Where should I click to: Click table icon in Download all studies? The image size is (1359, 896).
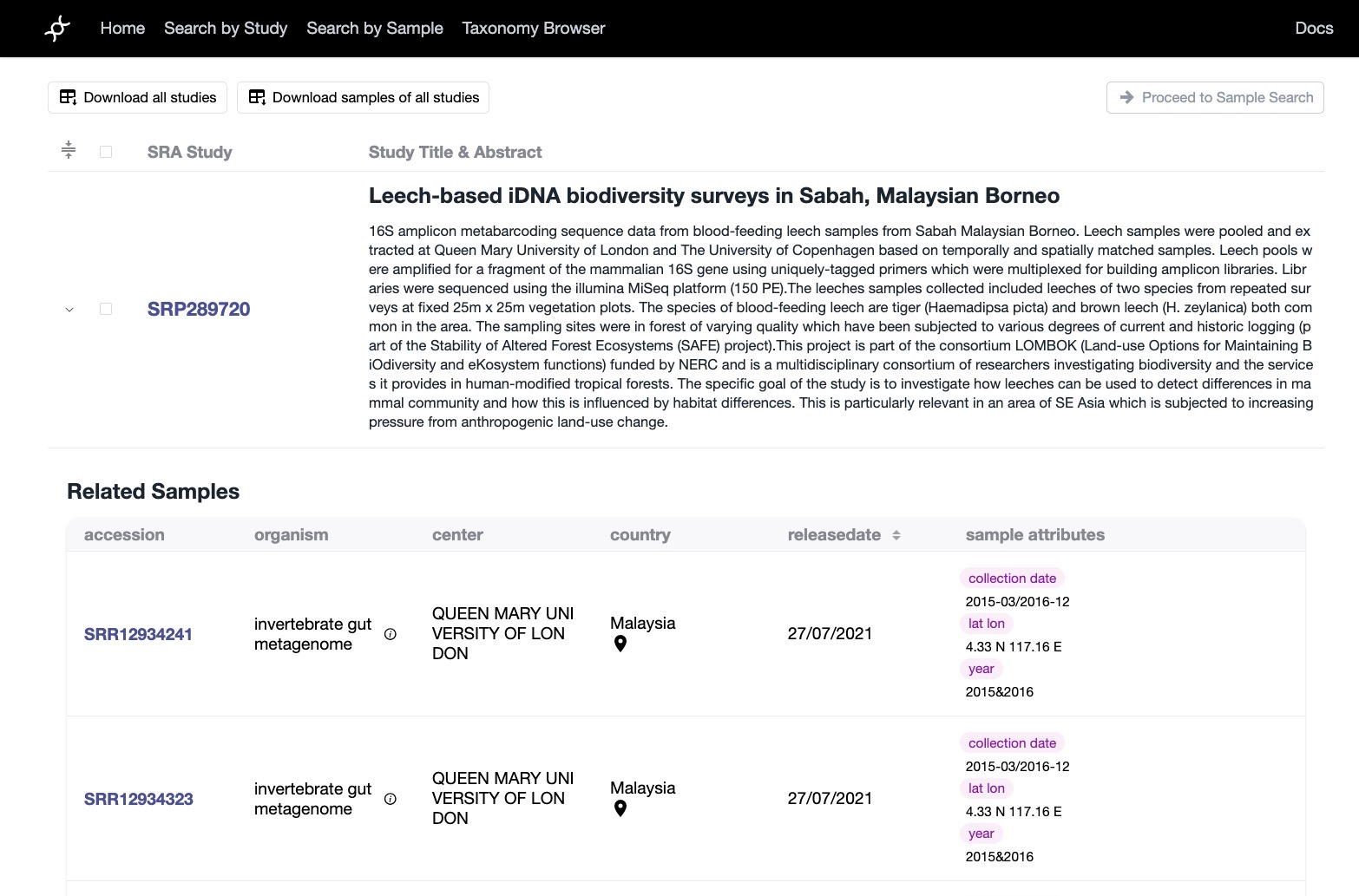(x=68, y=97)
